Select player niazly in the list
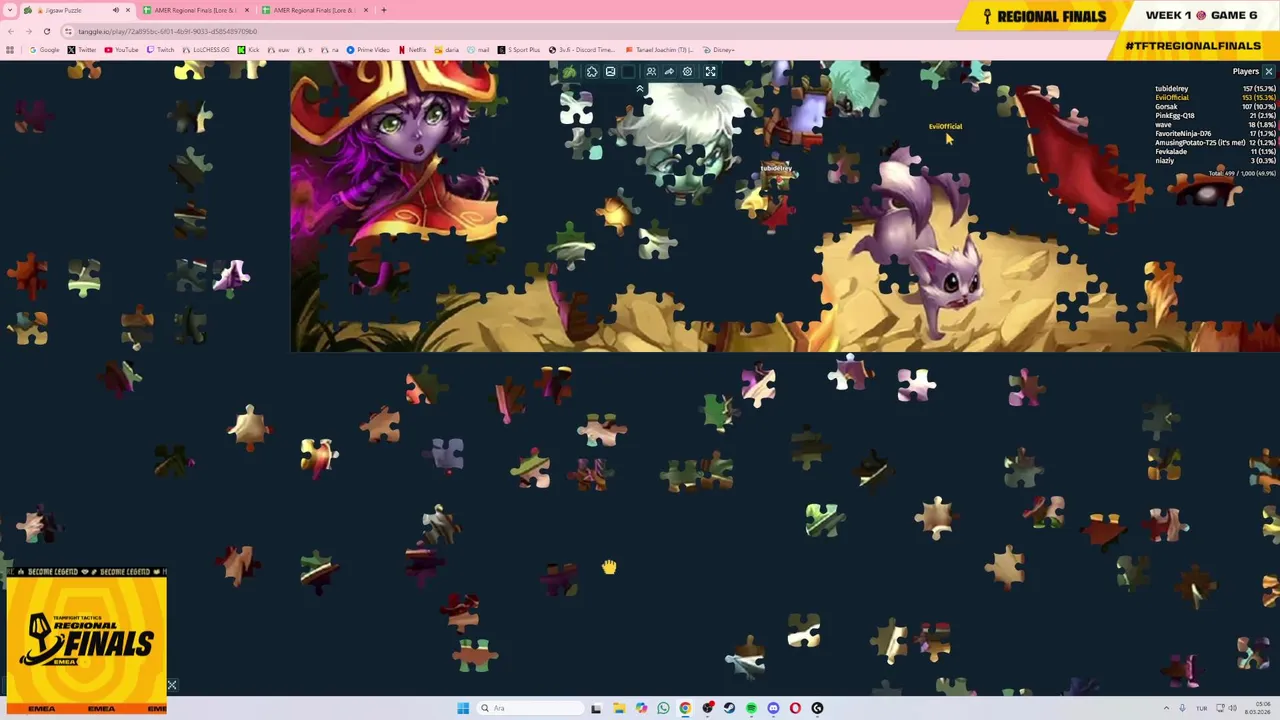 [1215, 161]
